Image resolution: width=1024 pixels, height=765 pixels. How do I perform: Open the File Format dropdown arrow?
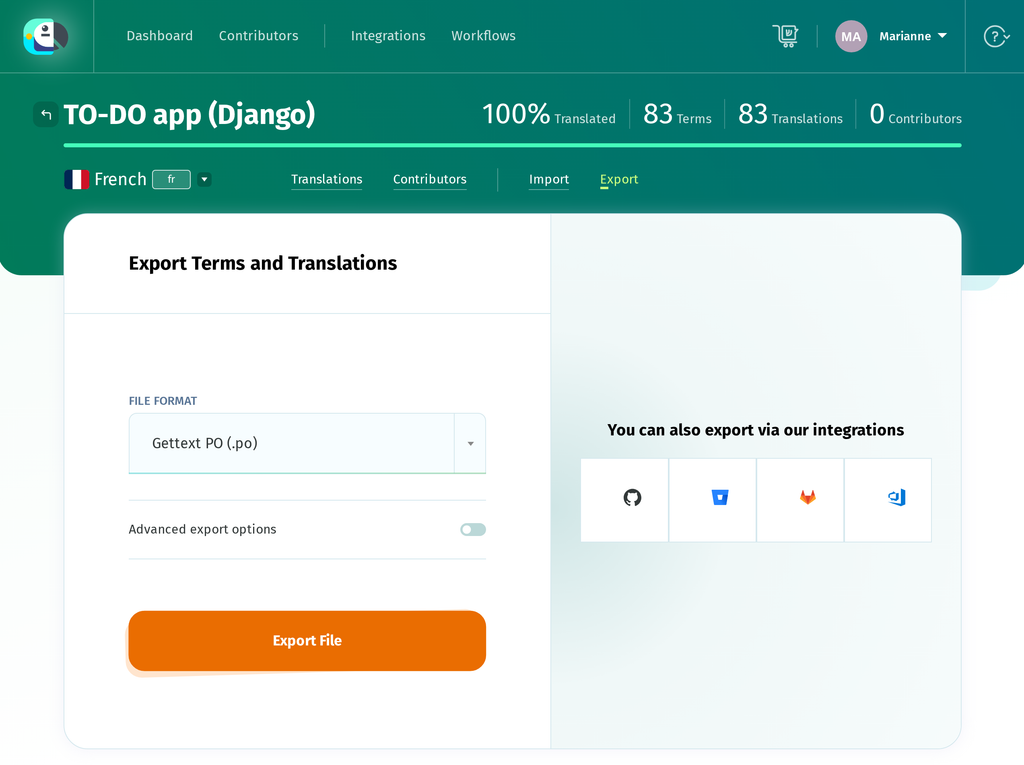coord(470,444)
